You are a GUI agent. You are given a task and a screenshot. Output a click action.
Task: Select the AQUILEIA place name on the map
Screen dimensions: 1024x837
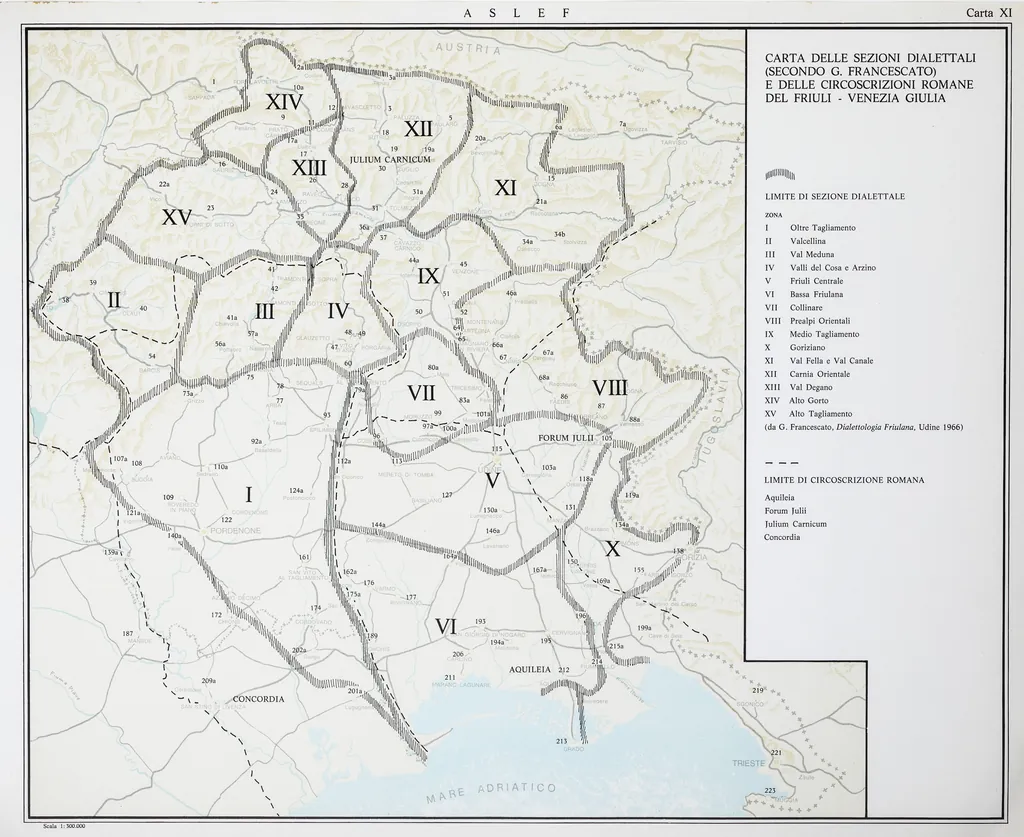529,667
